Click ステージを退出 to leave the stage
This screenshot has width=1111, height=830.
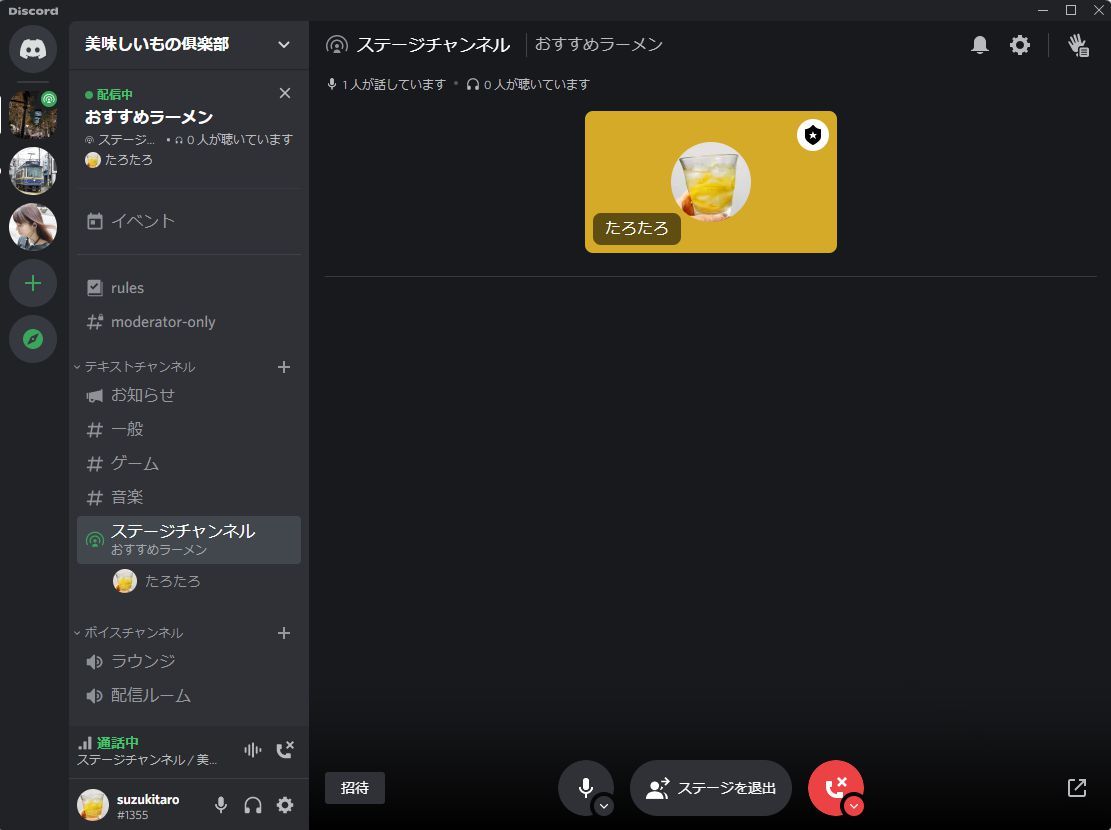(x=711, y=787)
